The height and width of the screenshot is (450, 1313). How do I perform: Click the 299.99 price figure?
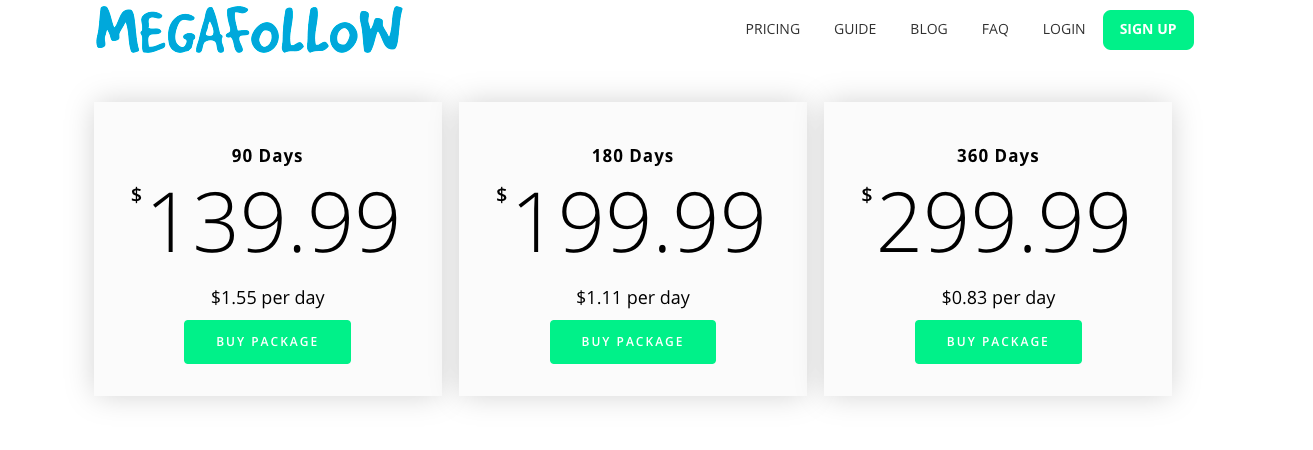point(1003,224)
